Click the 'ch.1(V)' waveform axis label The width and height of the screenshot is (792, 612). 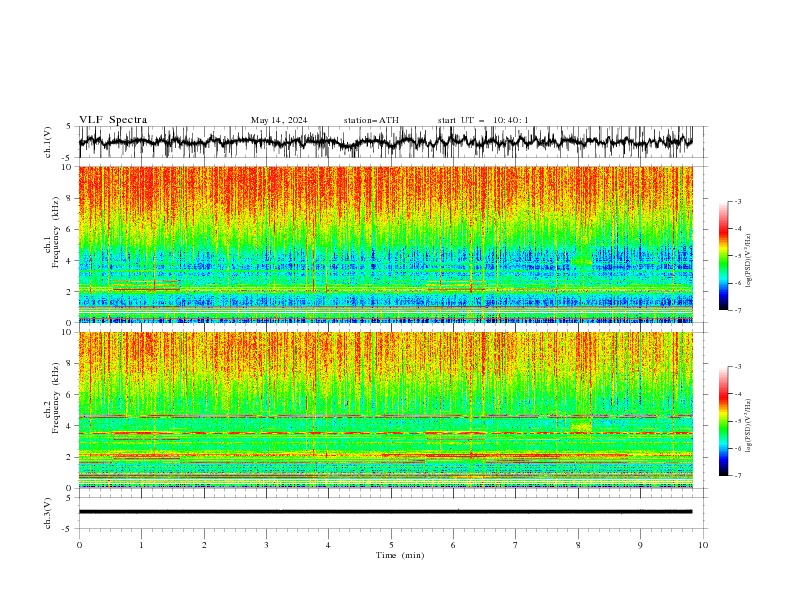[48, 142]
